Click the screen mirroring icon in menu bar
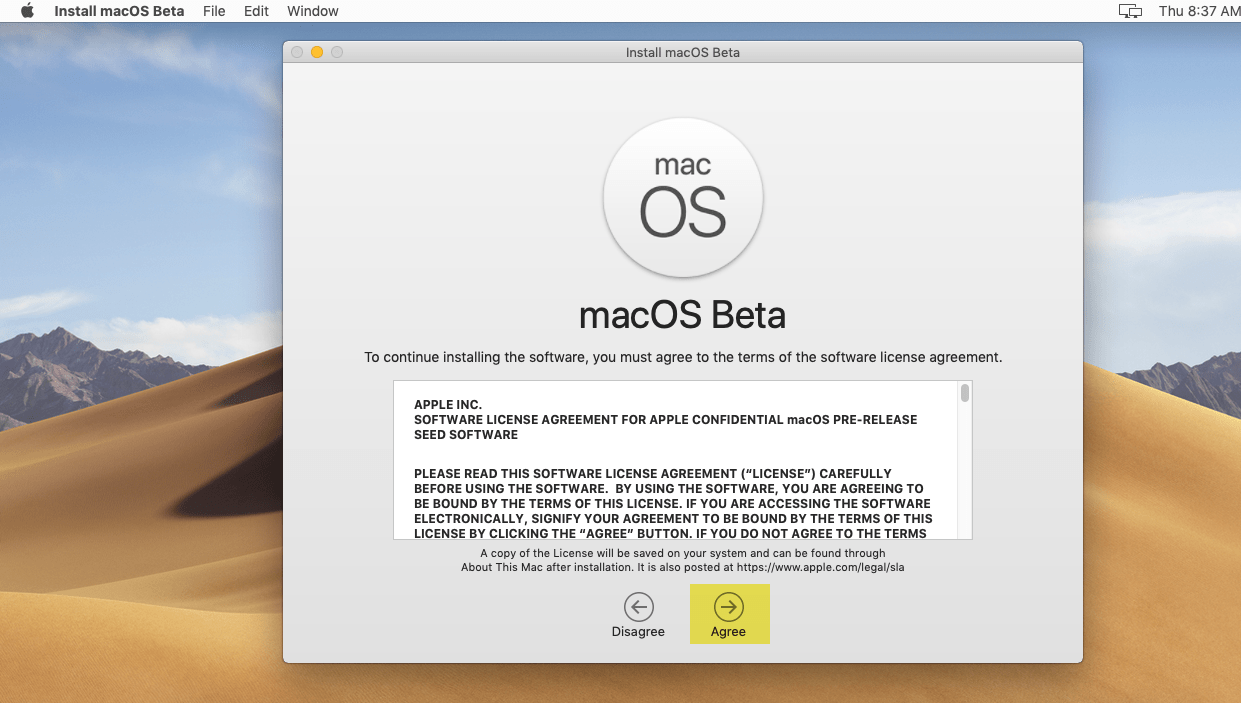 [1130, 11]
